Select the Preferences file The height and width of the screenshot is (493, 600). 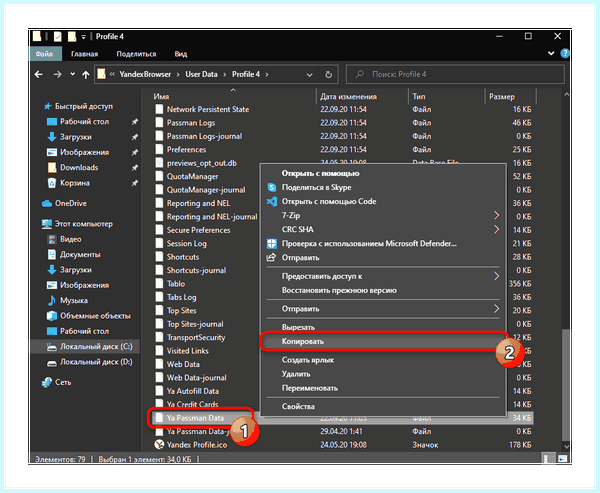186,149
